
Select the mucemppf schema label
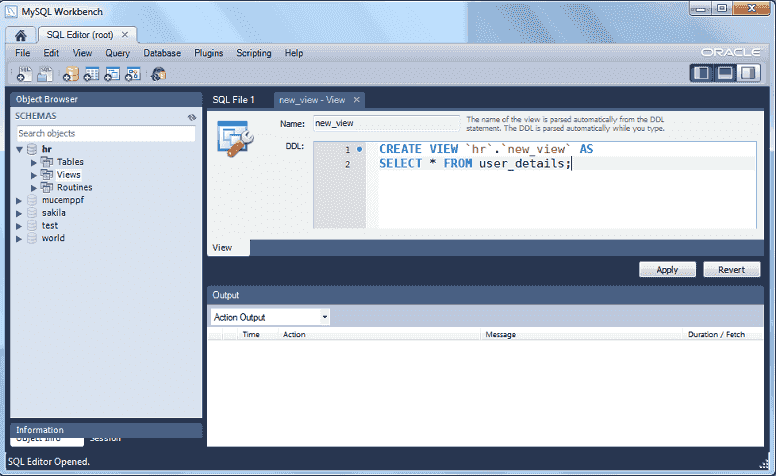click(x=63, y=200)
